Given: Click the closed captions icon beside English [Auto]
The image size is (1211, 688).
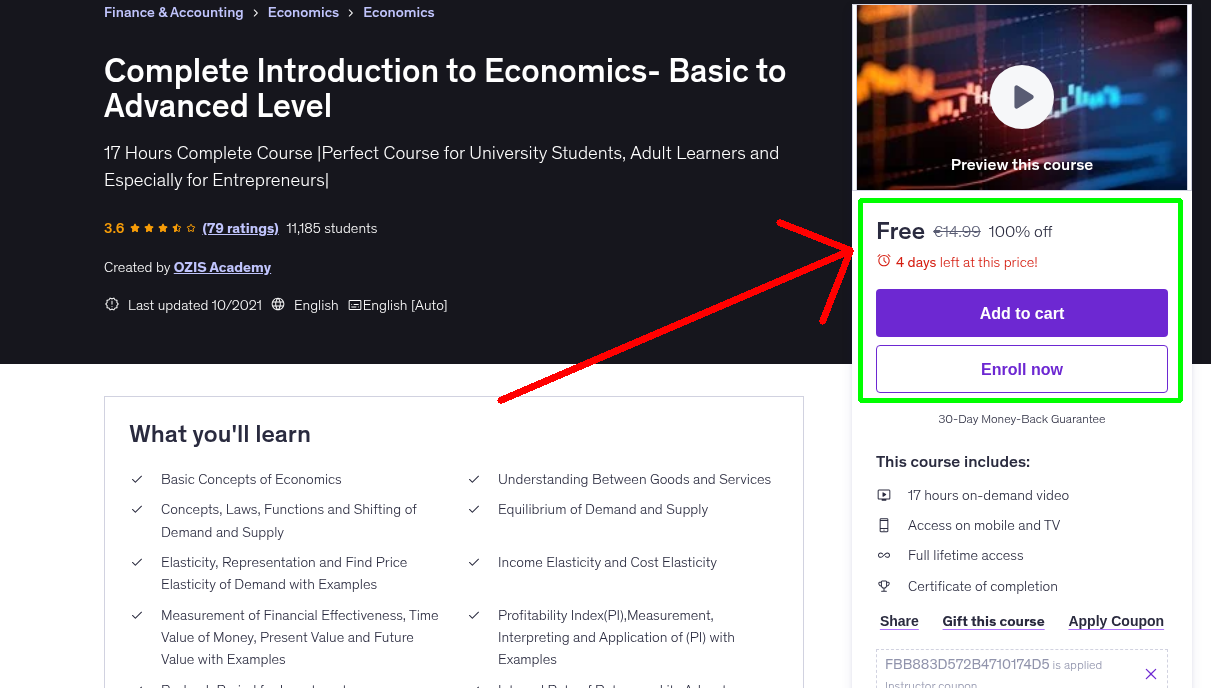Looking at the screenshot, I should (356, 304).
